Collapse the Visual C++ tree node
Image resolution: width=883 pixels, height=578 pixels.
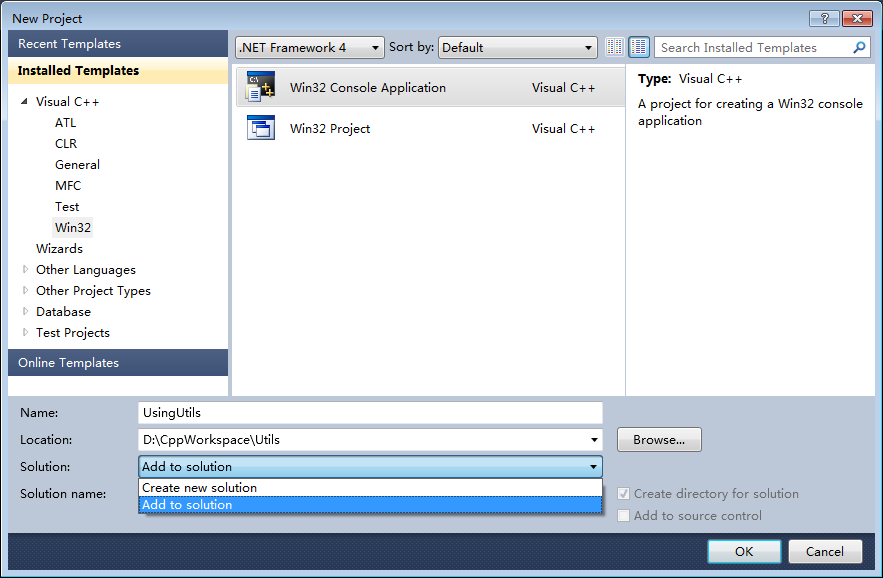pos(24,101)
